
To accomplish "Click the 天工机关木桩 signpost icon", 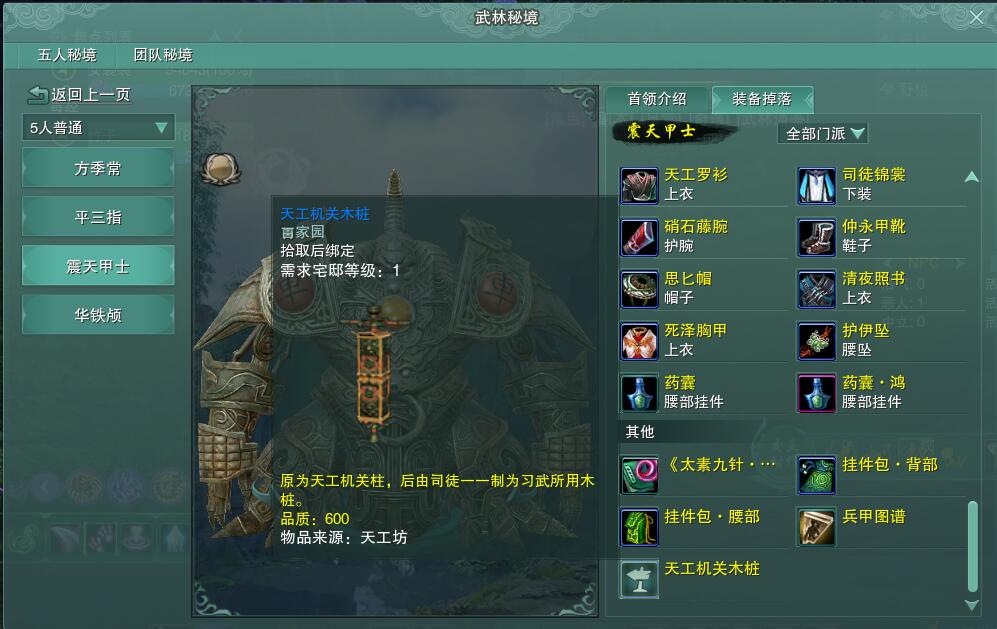I will click(639, 579).
